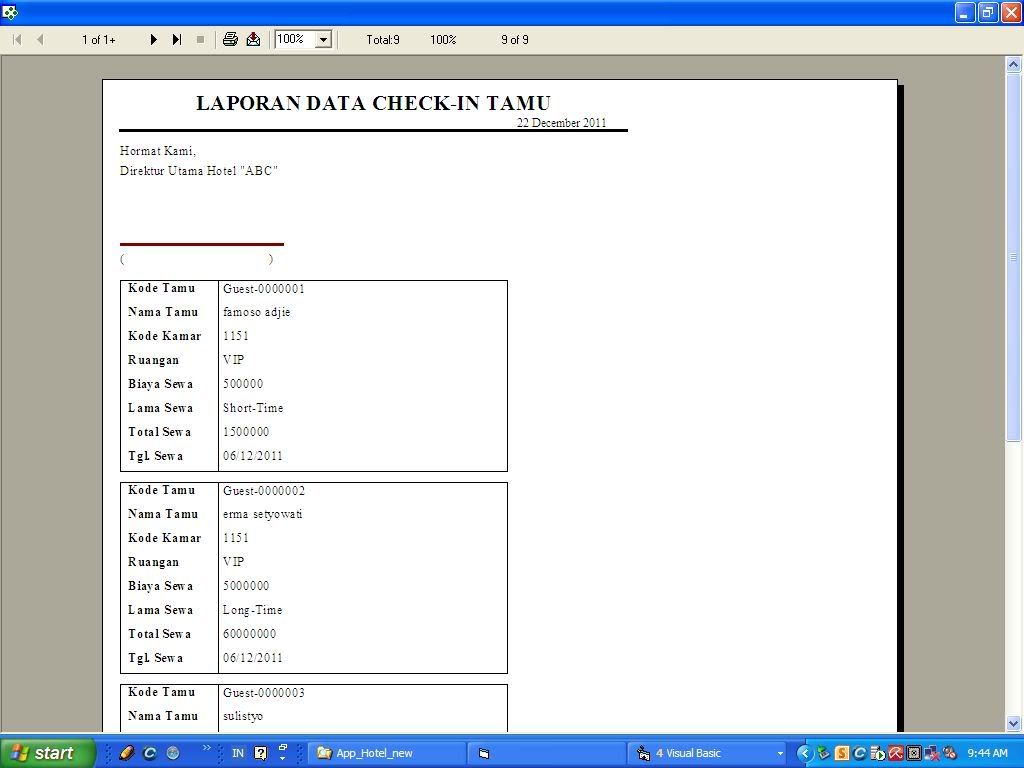Select the 'Short-Time' Lama Sewa value

pos(253,408)
